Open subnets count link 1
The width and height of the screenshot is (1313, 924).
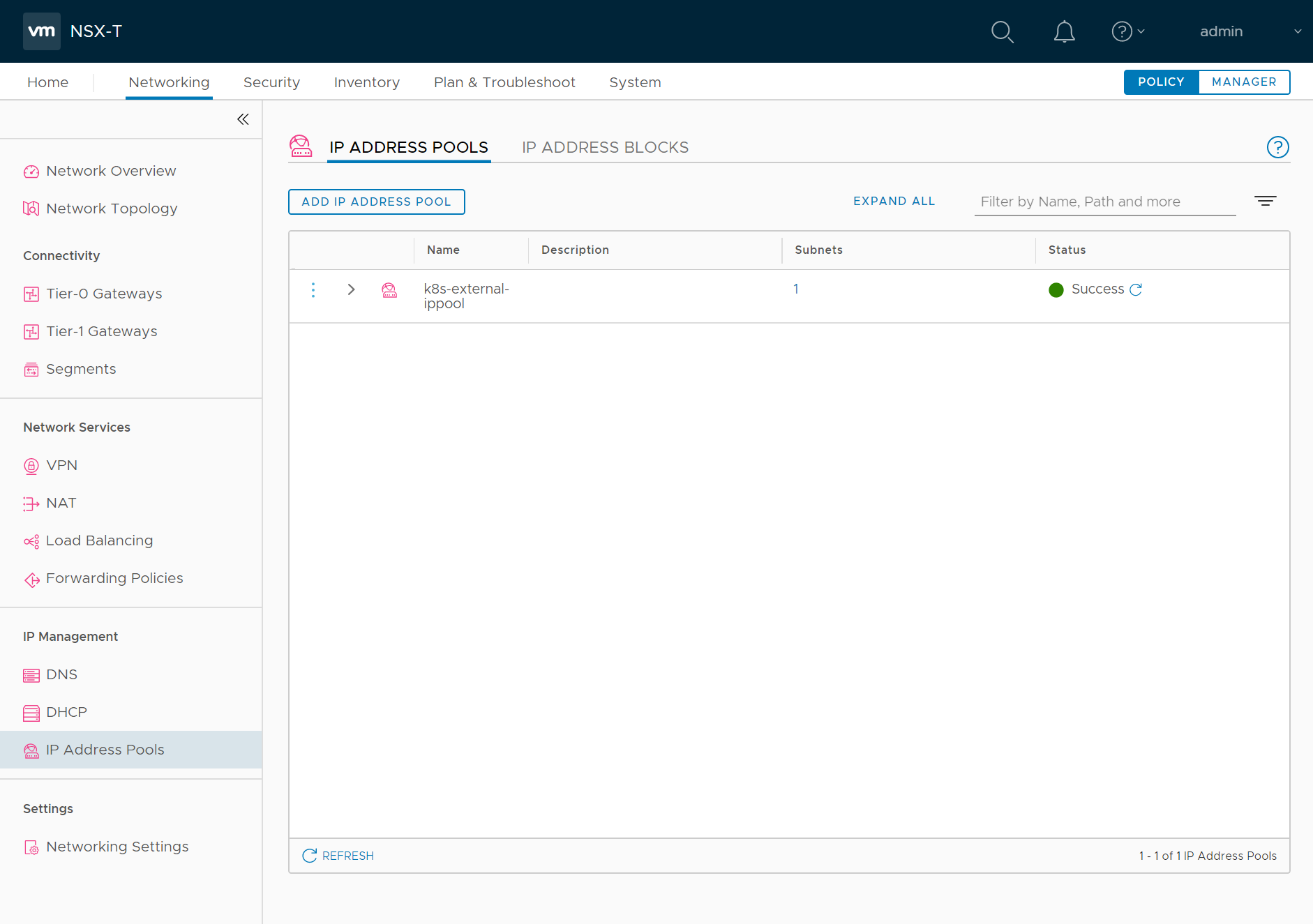point(796,289)
